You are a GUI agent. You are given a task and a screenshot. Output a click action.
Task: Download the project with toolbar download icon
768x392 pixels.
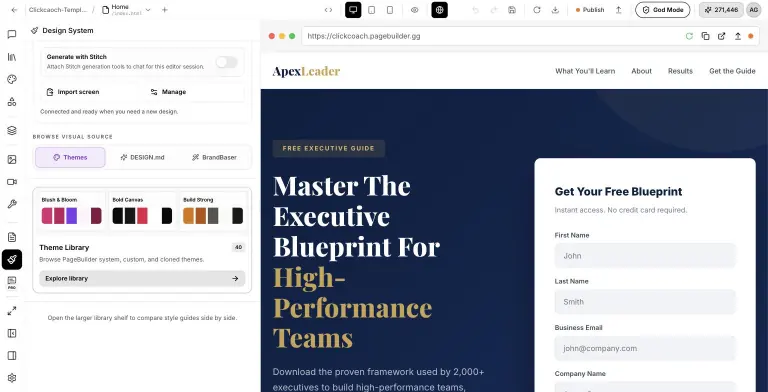tap(555, 10)
